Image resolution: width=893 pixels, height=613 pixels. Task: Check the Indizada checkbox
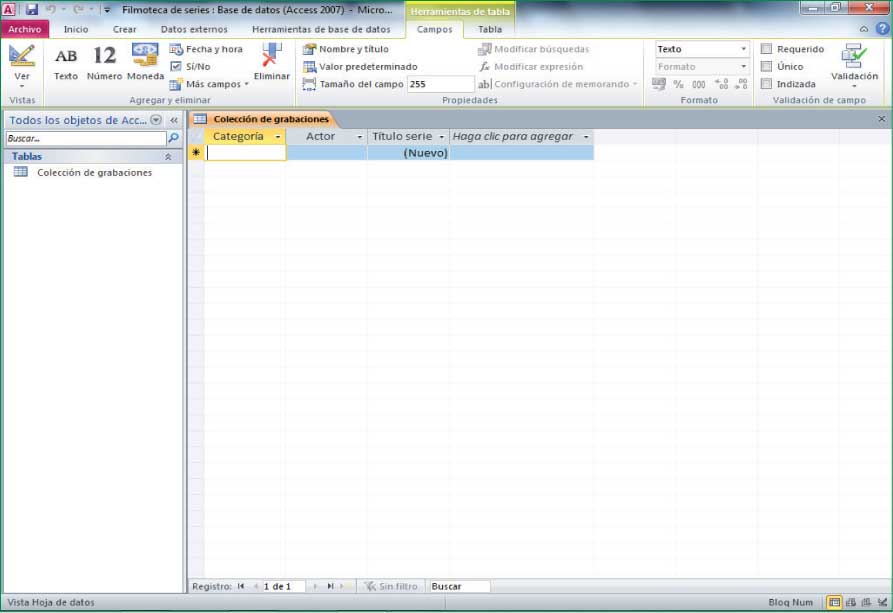[x=767, y=84]
